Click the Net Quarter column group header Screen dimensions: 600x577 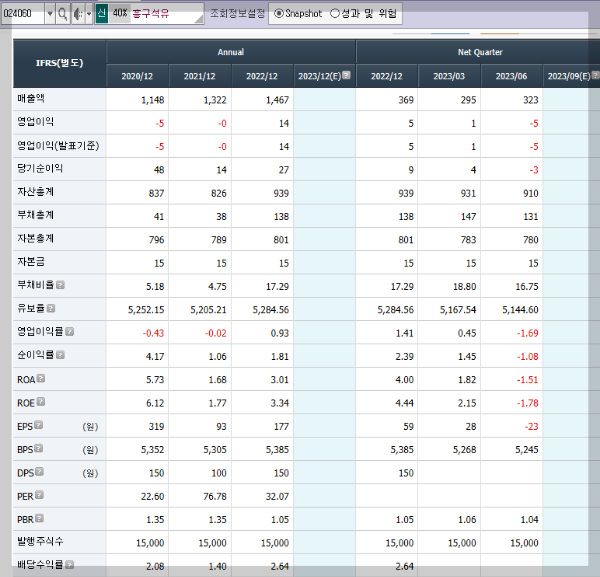pos(480,52)
